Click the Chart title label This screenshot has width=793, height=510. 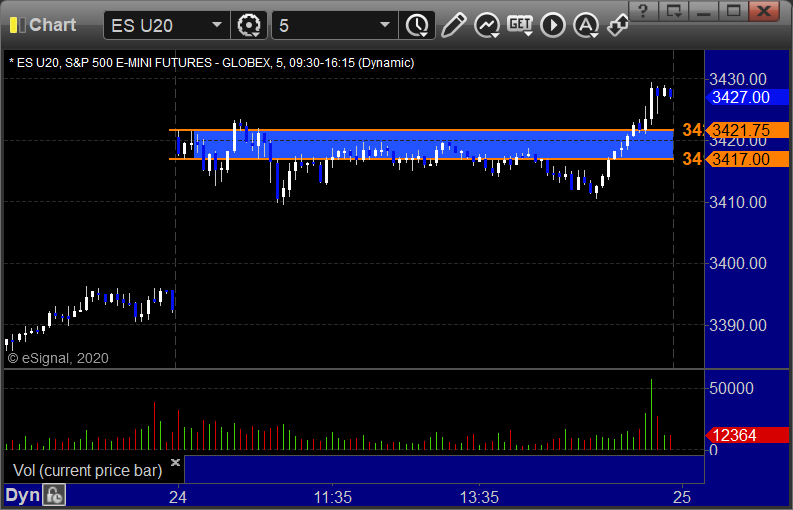point(53,25)
